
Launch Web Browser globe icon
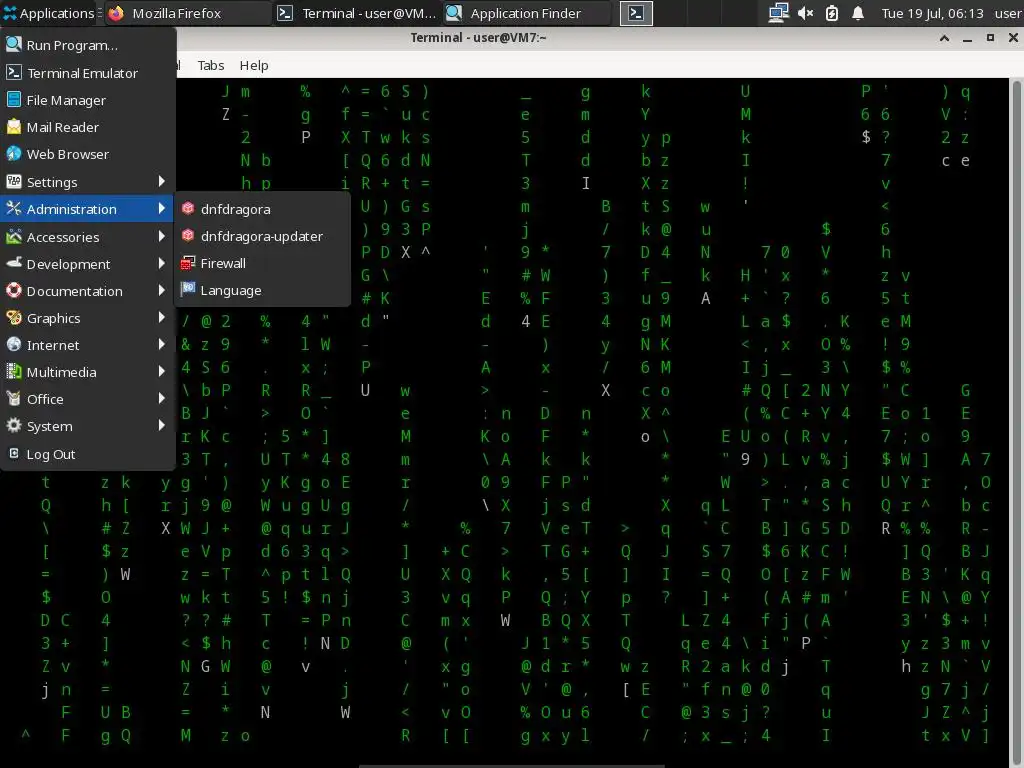pos(13,153)
